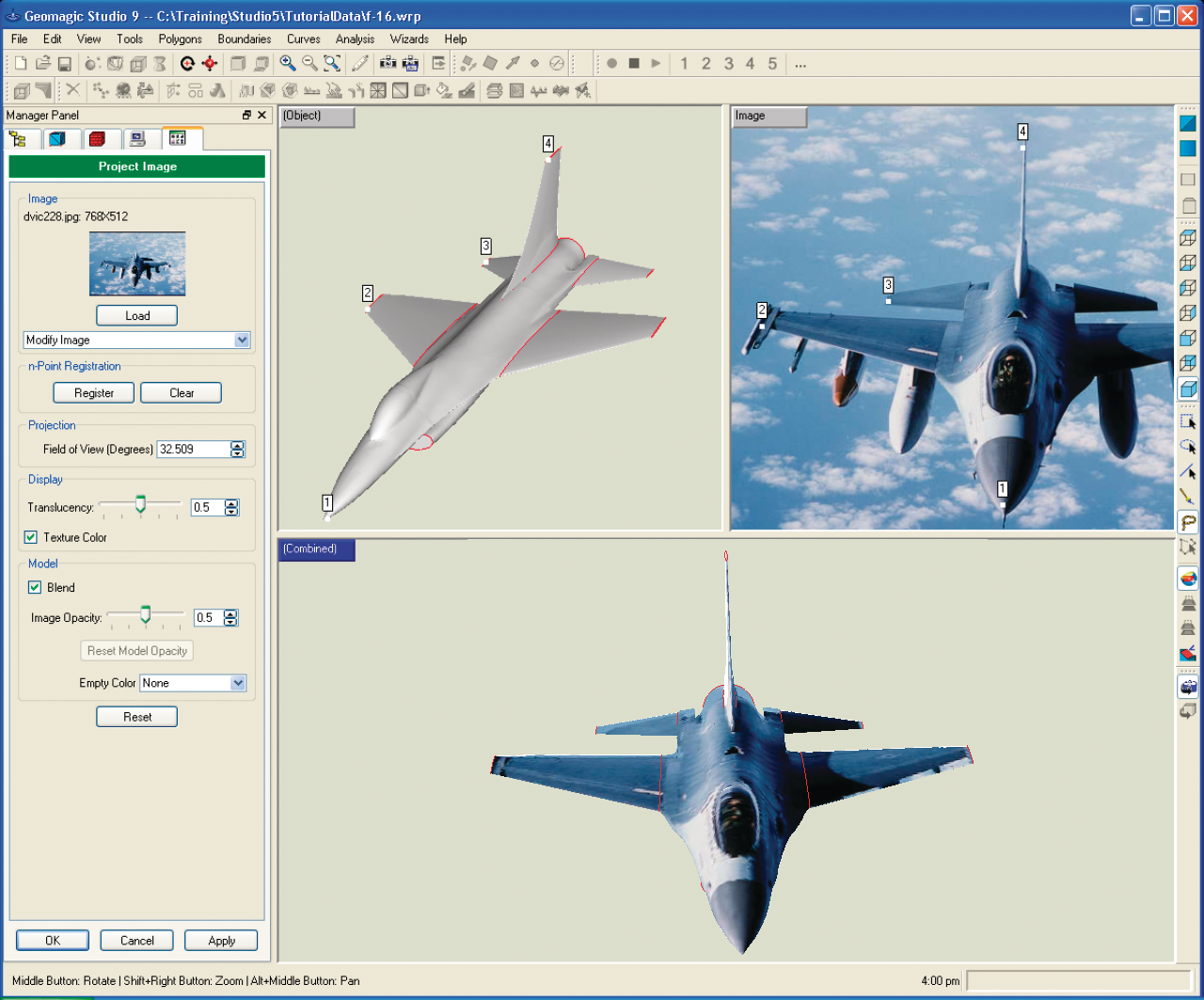Open the Modify Image dropdown
The image size is (1204, 1000).
click(242, 340)
